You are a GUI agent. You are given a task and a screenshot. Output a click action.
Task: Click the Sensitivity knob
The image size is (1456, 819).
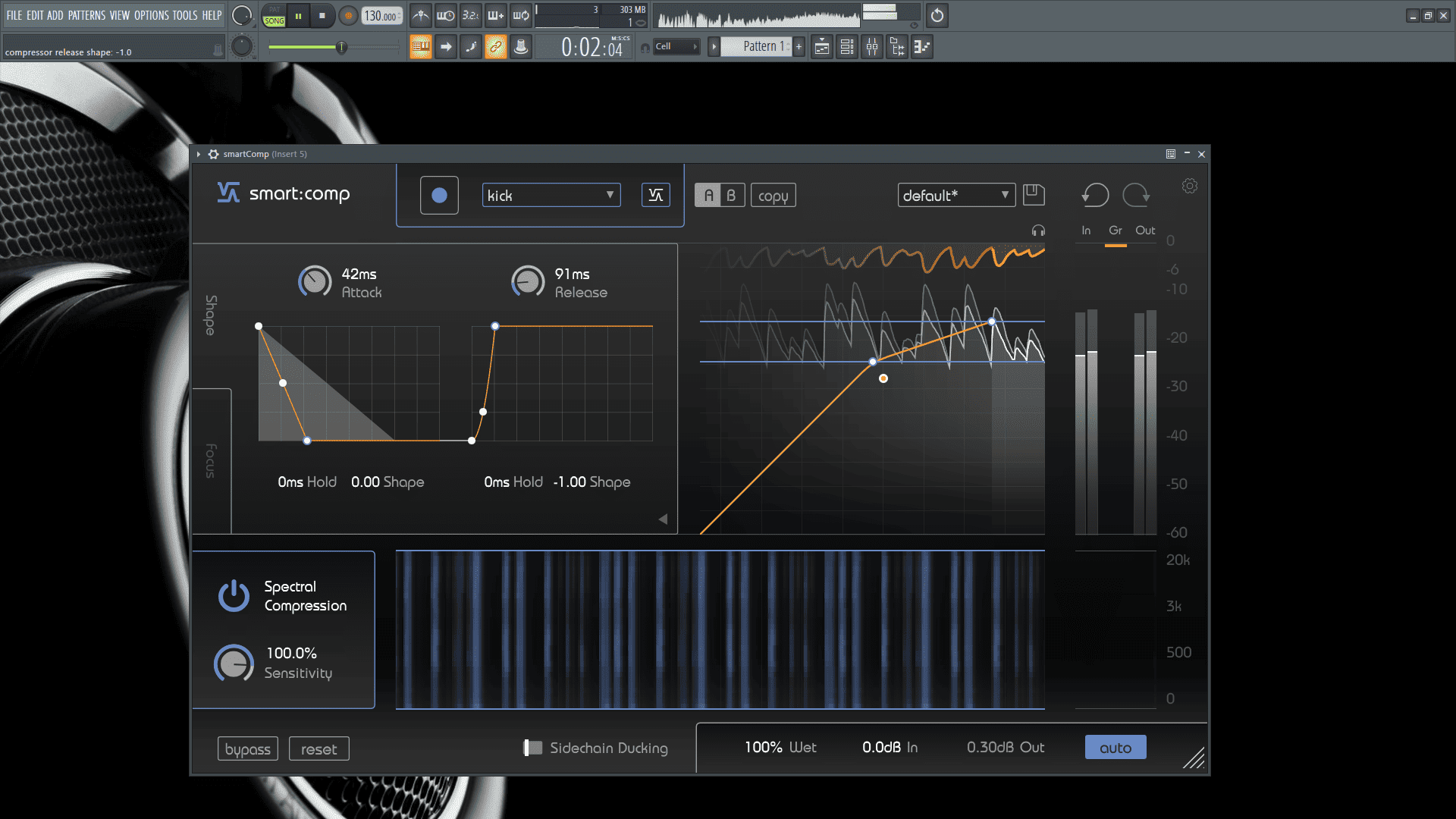234,664
